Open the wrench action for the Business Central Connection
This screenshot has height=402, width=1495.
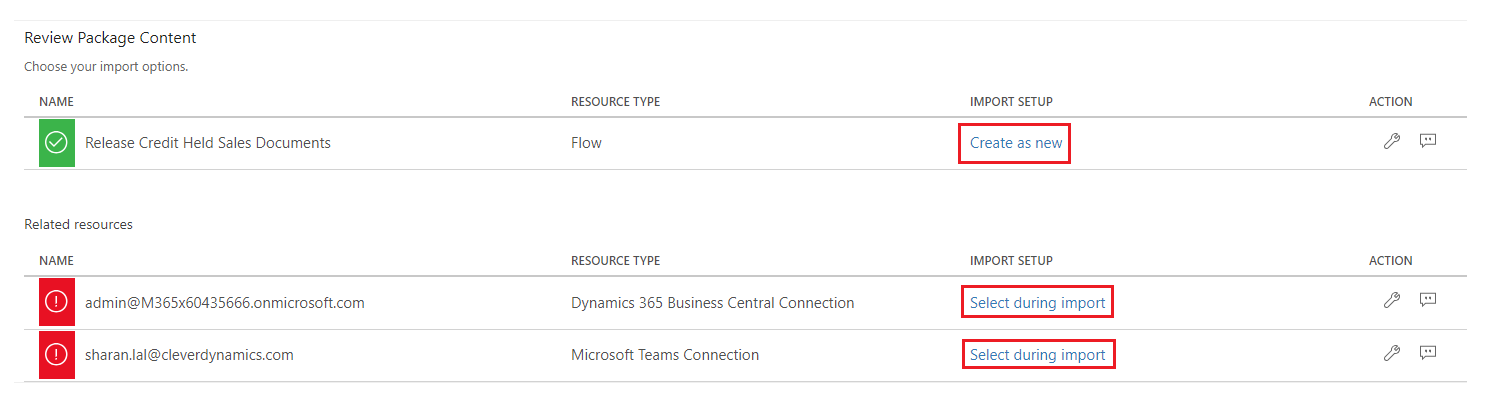pyautogui.click(x=1391, y=300)
